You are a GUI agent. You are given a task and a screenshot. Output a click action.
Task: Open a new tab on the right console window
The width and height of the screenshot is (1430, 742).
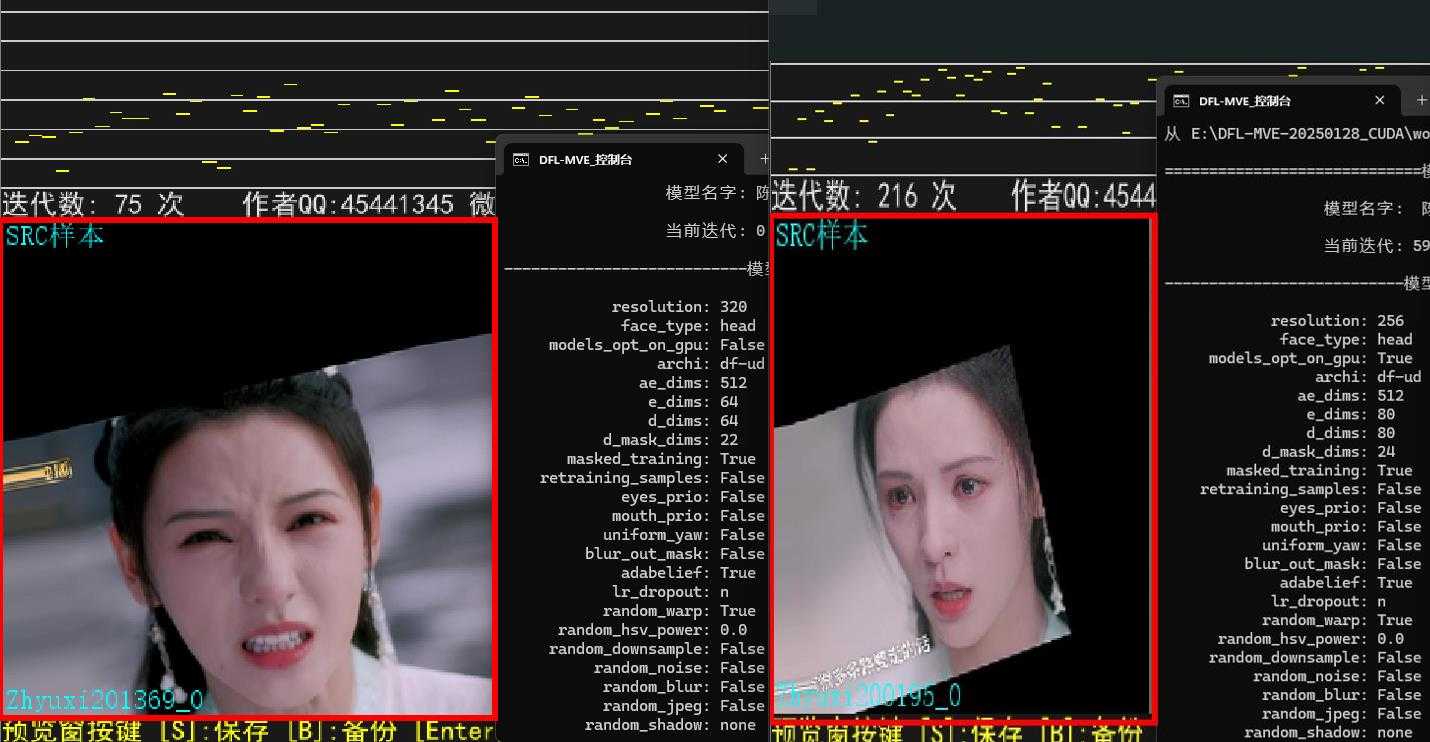[x=1421, y=100]
